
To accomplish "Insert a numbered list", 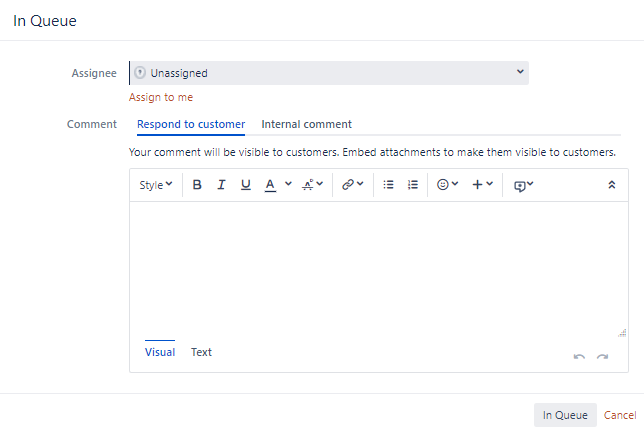I will click(x=413, y=185).
